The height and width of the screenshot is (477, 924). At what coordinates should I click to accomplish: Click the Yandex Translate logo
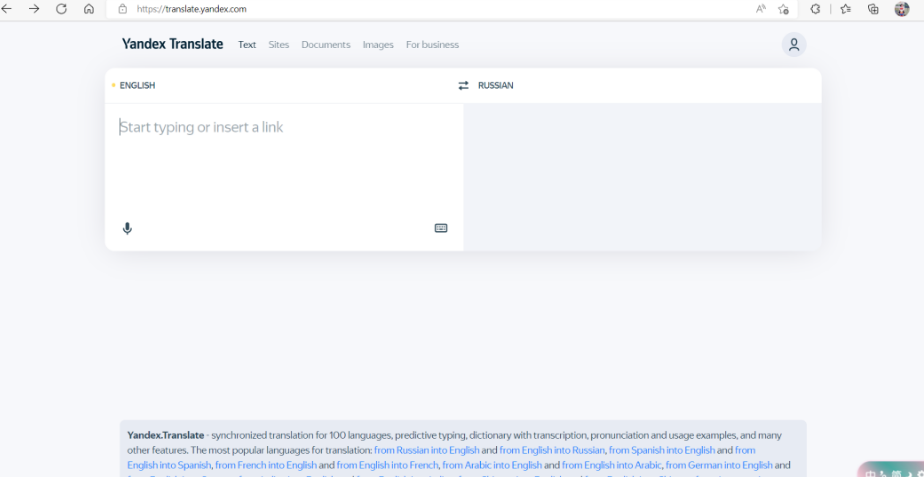[x=173, y=44]
